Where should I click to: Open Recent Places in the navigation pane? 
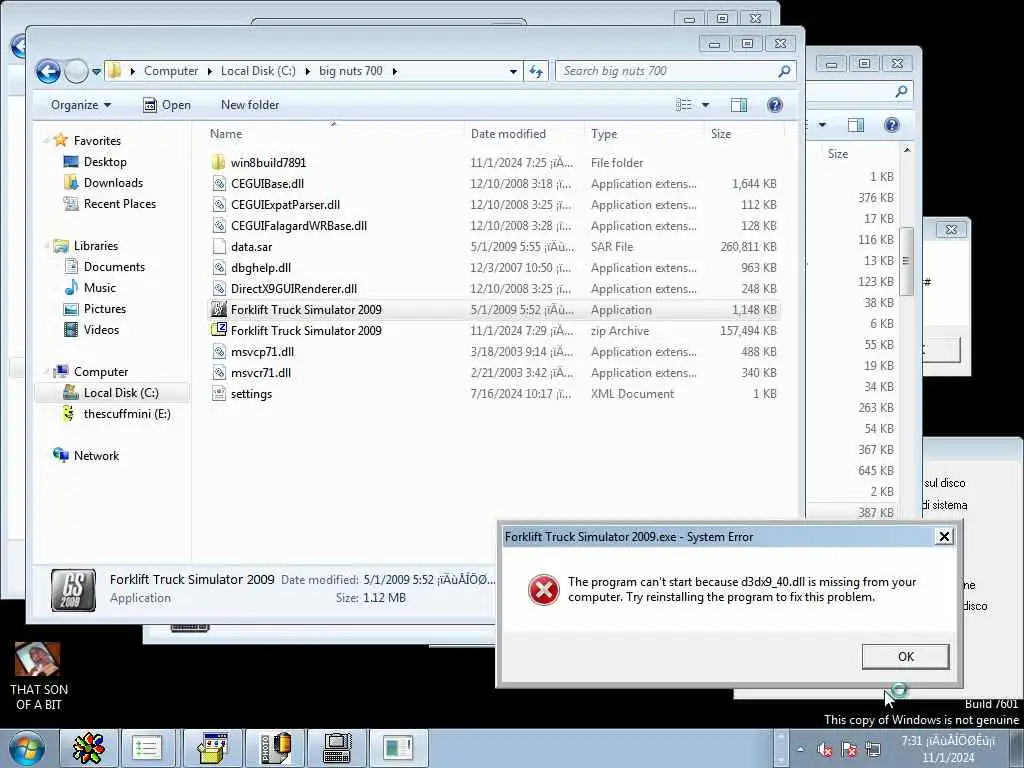click(x=120, y=204)
